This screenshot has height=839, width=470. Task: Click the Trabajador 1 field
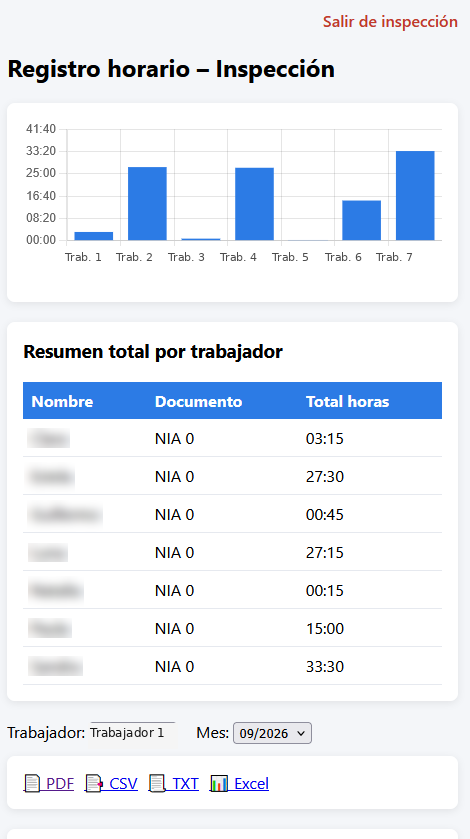pyautogui.click(x=133, y=733)
